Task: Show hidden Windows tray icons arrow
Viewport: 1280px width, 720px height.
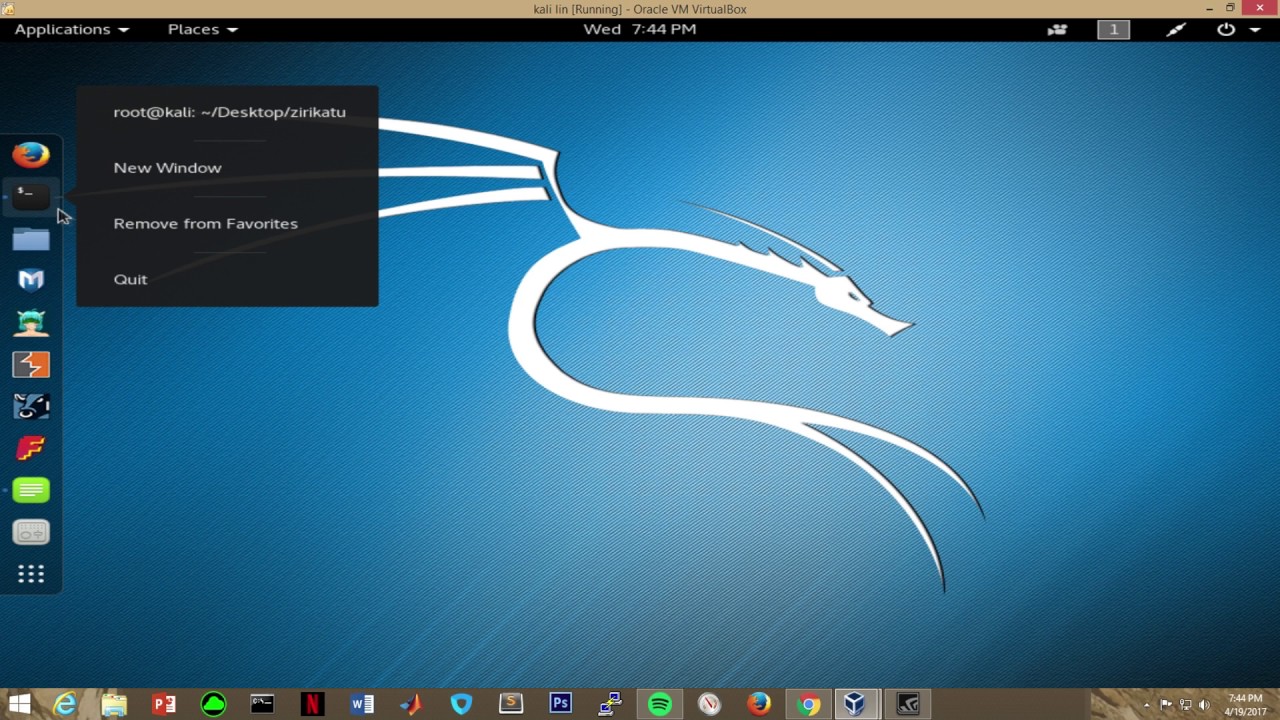Action: [1147, 704]
